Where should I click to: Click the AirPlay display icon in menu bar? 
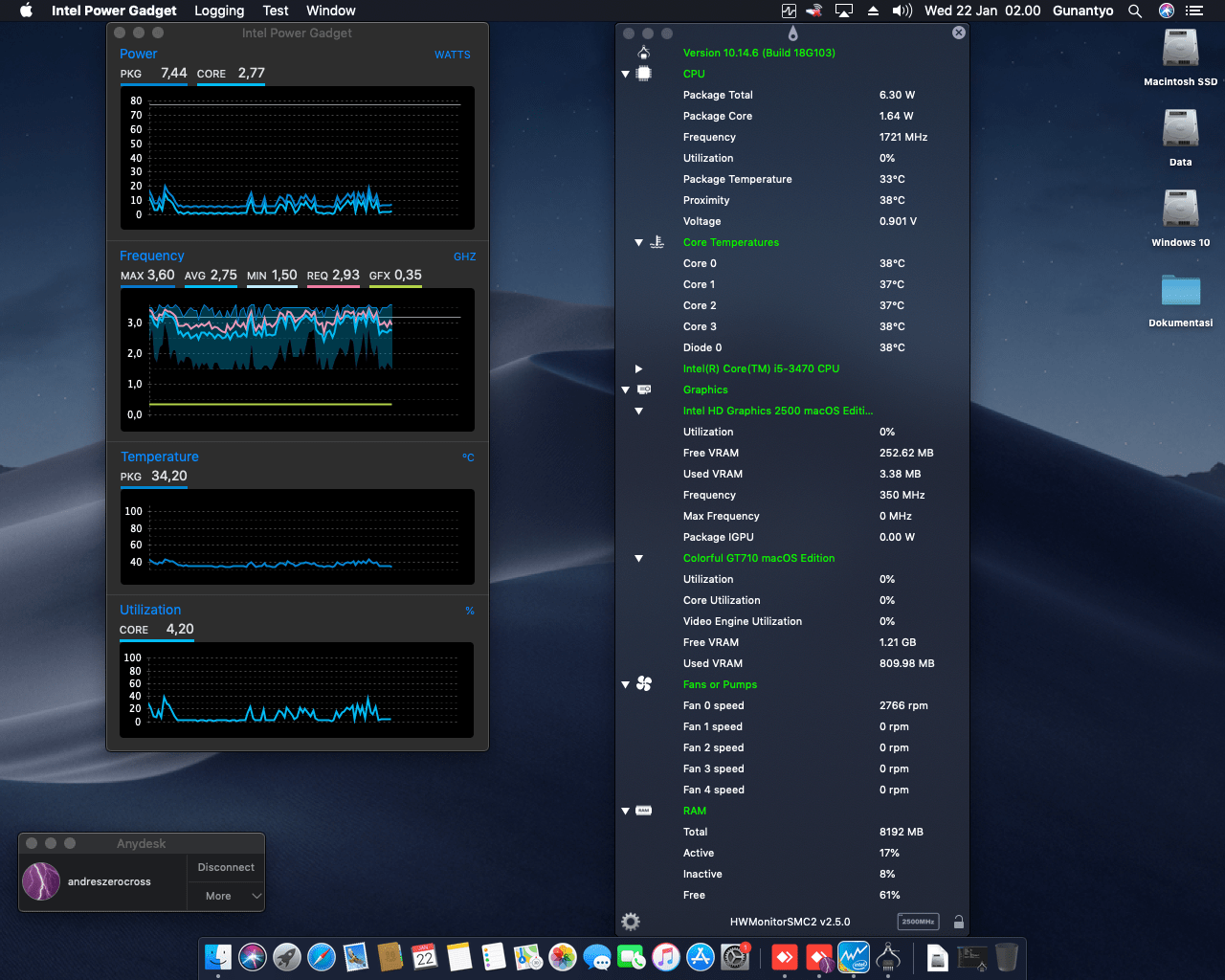[843, 11]
